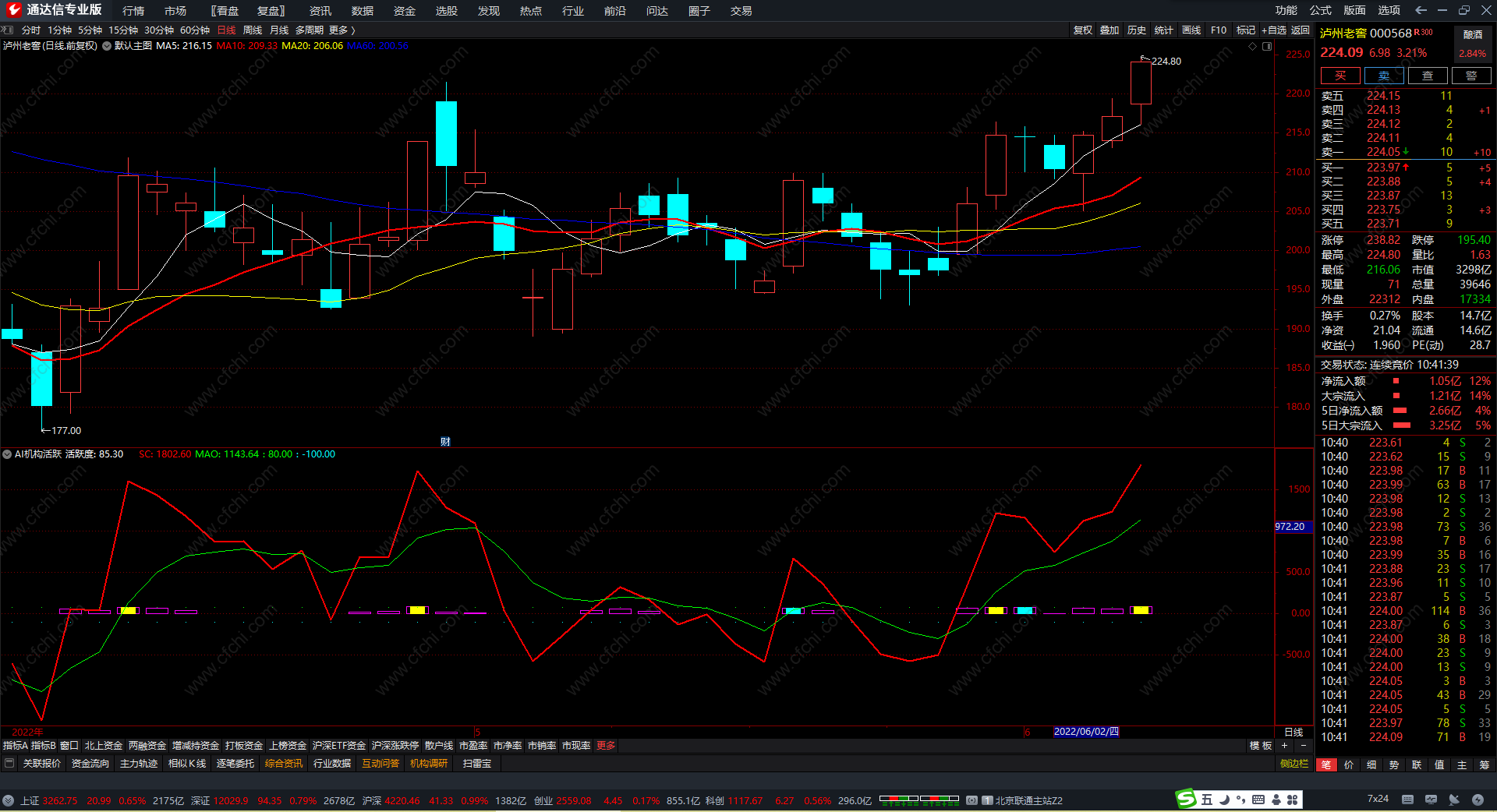Open the 资讯 menu

pos(320,11)
